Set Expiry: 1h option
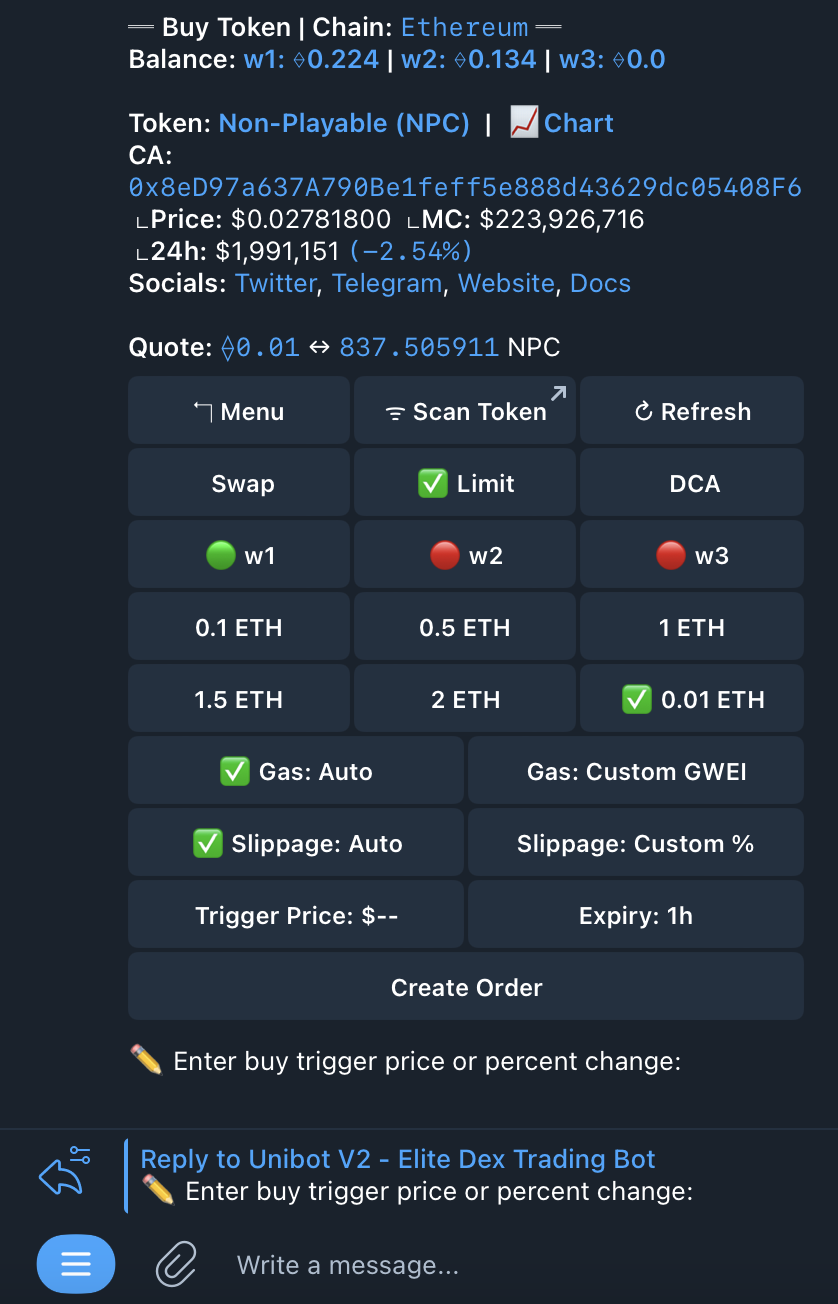The height and width of the screenshot is (1304, 838). coord(636,915)
